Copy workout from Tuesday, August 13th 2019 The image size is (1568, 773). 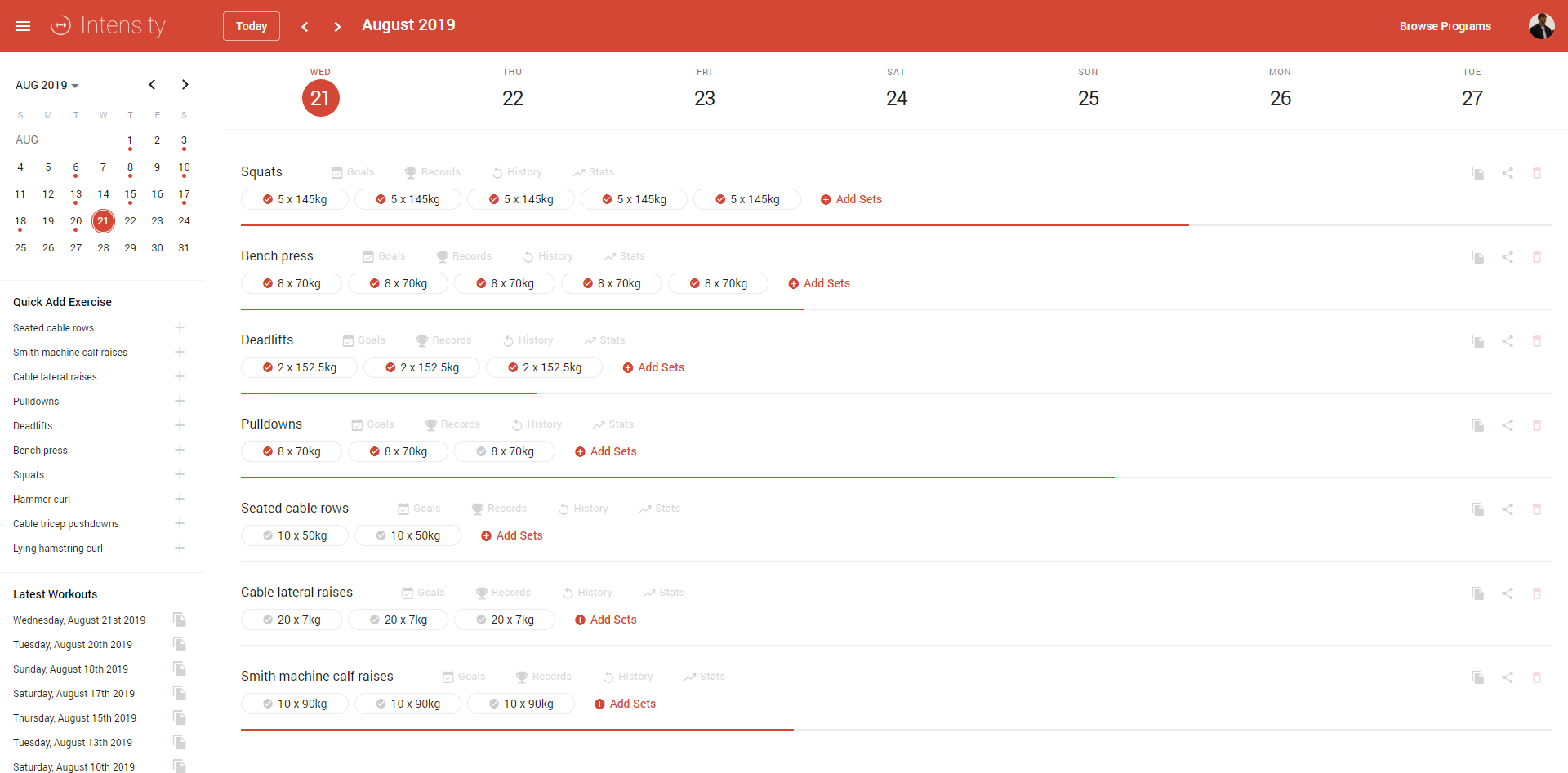click(x=180, y=742)
